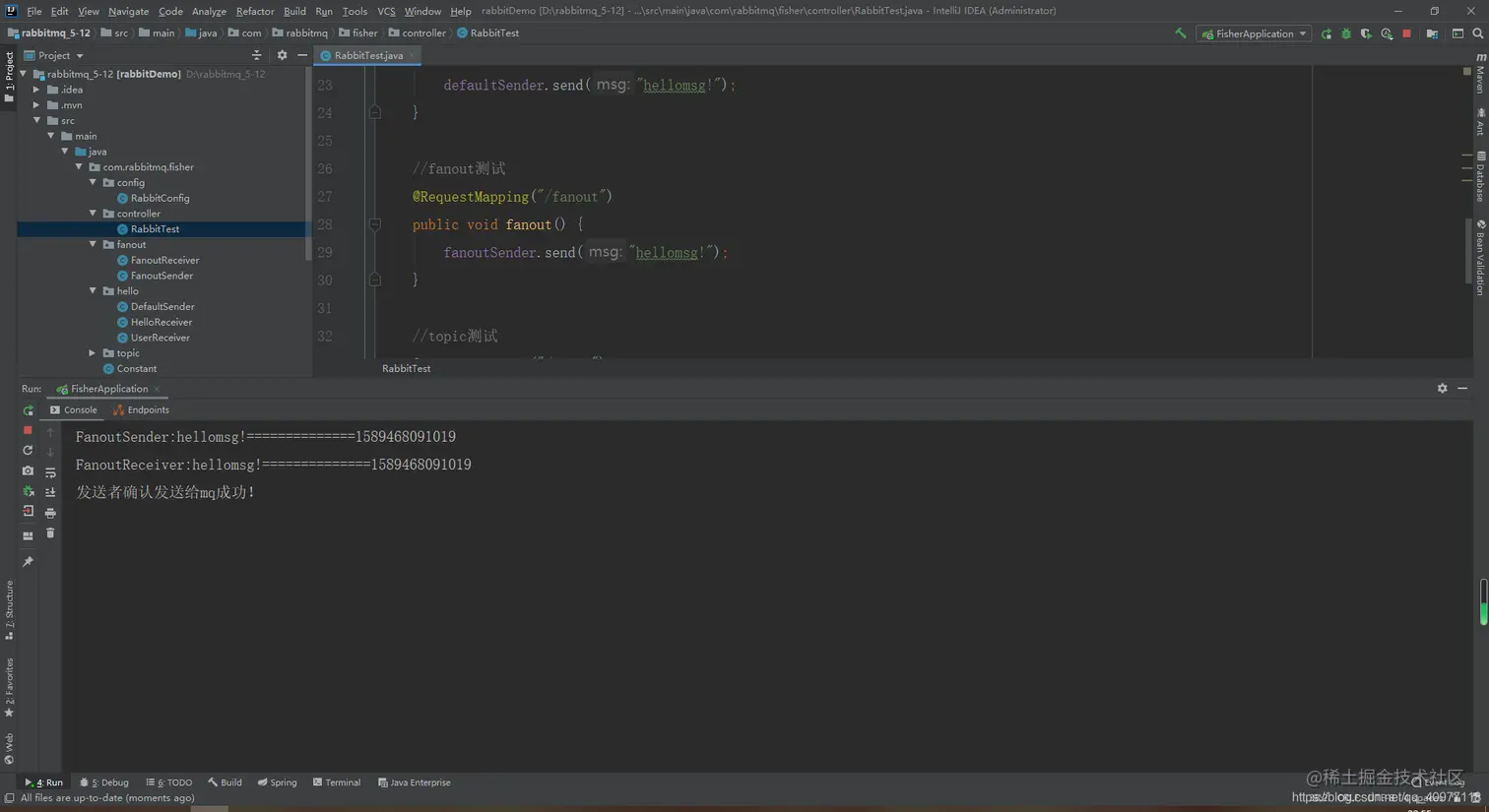Run with coverage from the top toolbar

tap(1366, 33)
